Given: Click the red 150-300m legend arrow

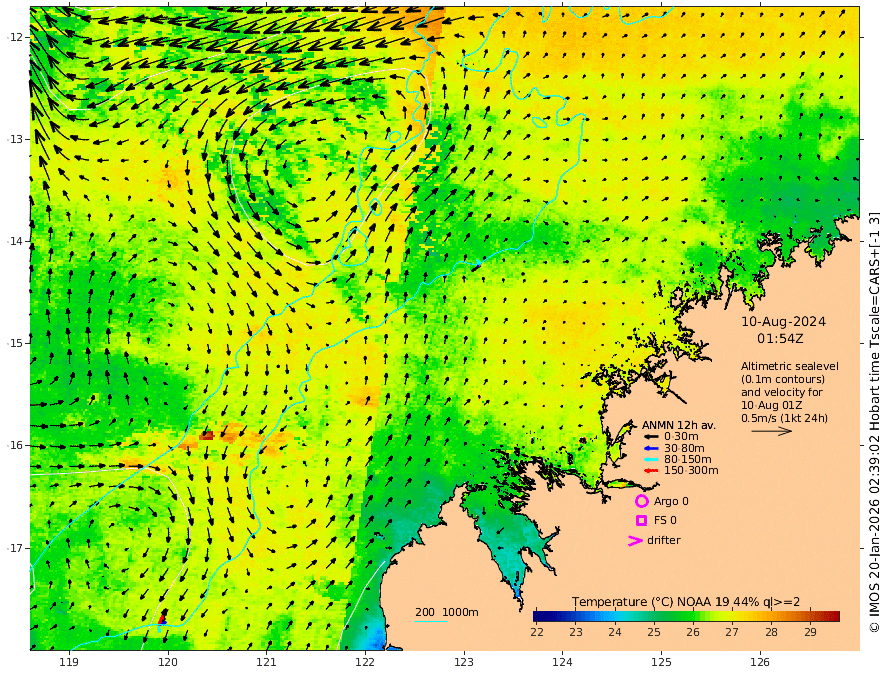Looking at the screenshot, I should [650, 471].
